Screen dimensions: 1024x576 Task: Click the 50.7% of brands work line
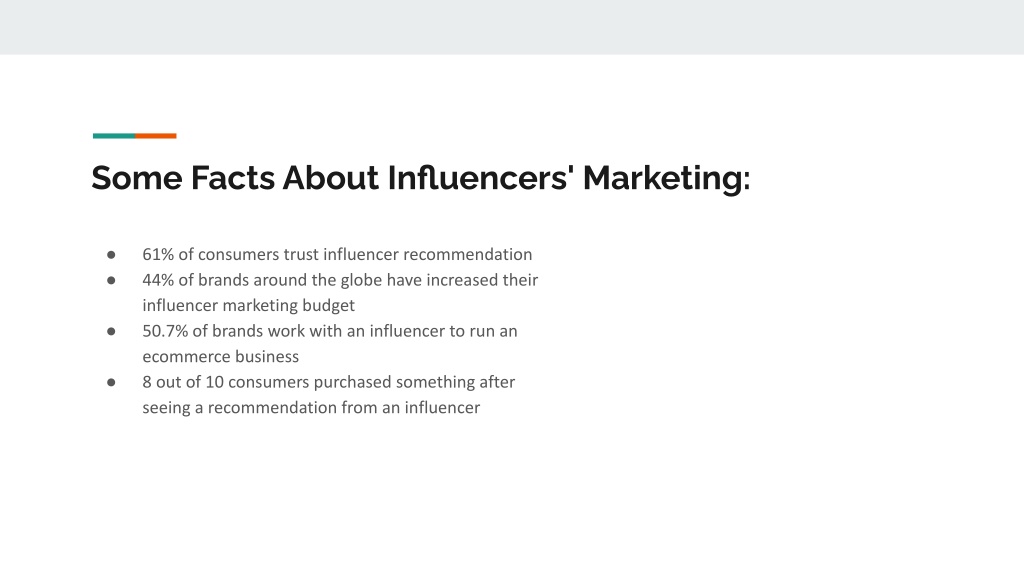tap(330, 330)
